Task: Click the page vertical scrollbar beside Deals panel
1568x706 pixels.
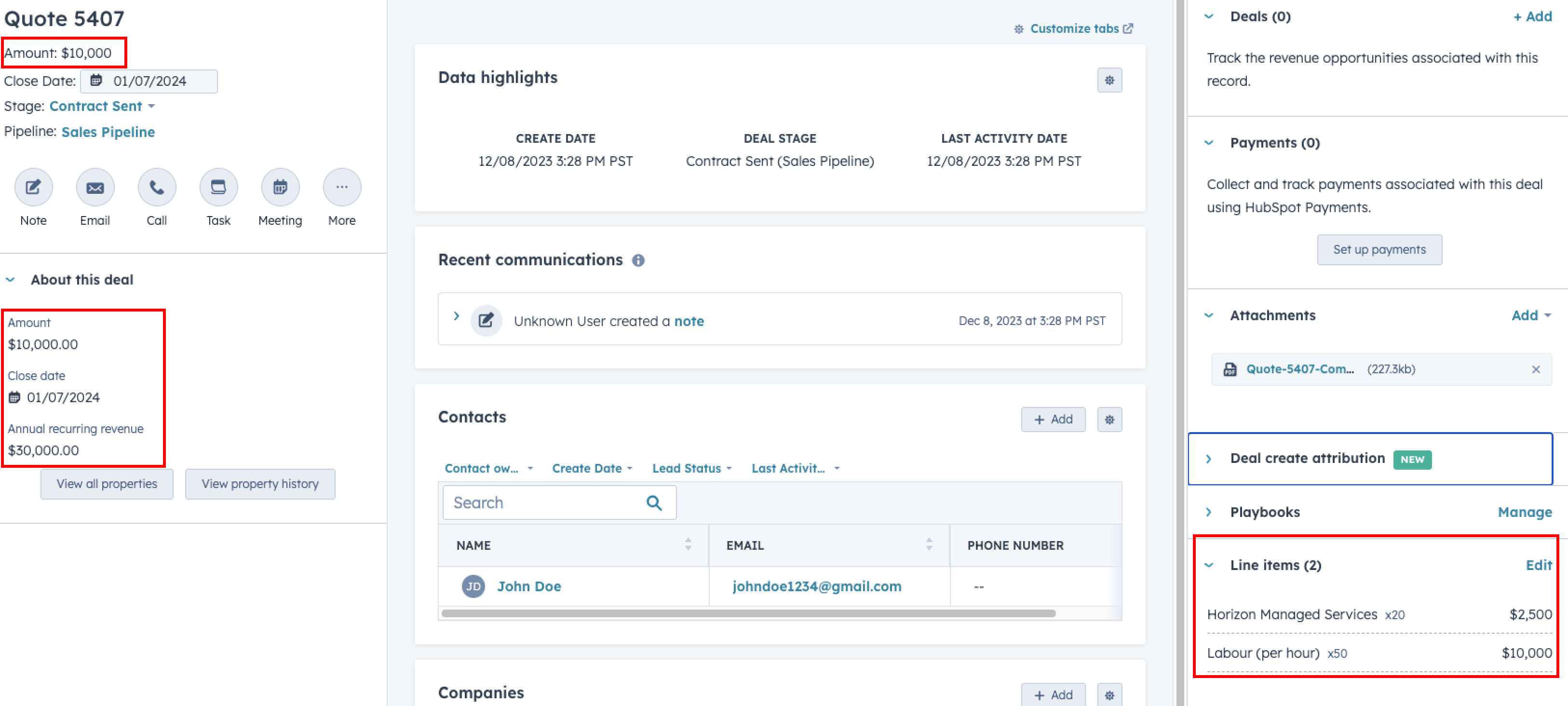Action: [x=1180, y=353]
